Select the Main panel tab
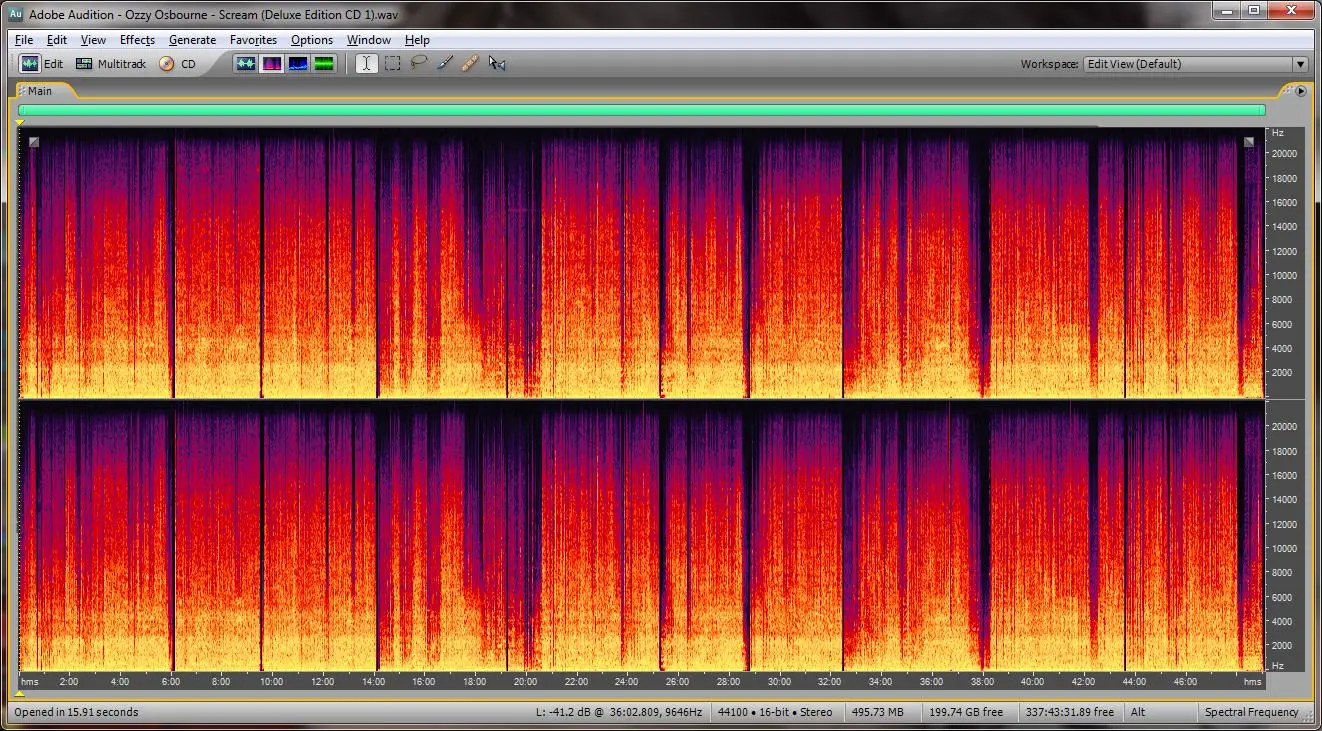Image resolution: width=1322 pixels, height=731 pixels. 40,91
